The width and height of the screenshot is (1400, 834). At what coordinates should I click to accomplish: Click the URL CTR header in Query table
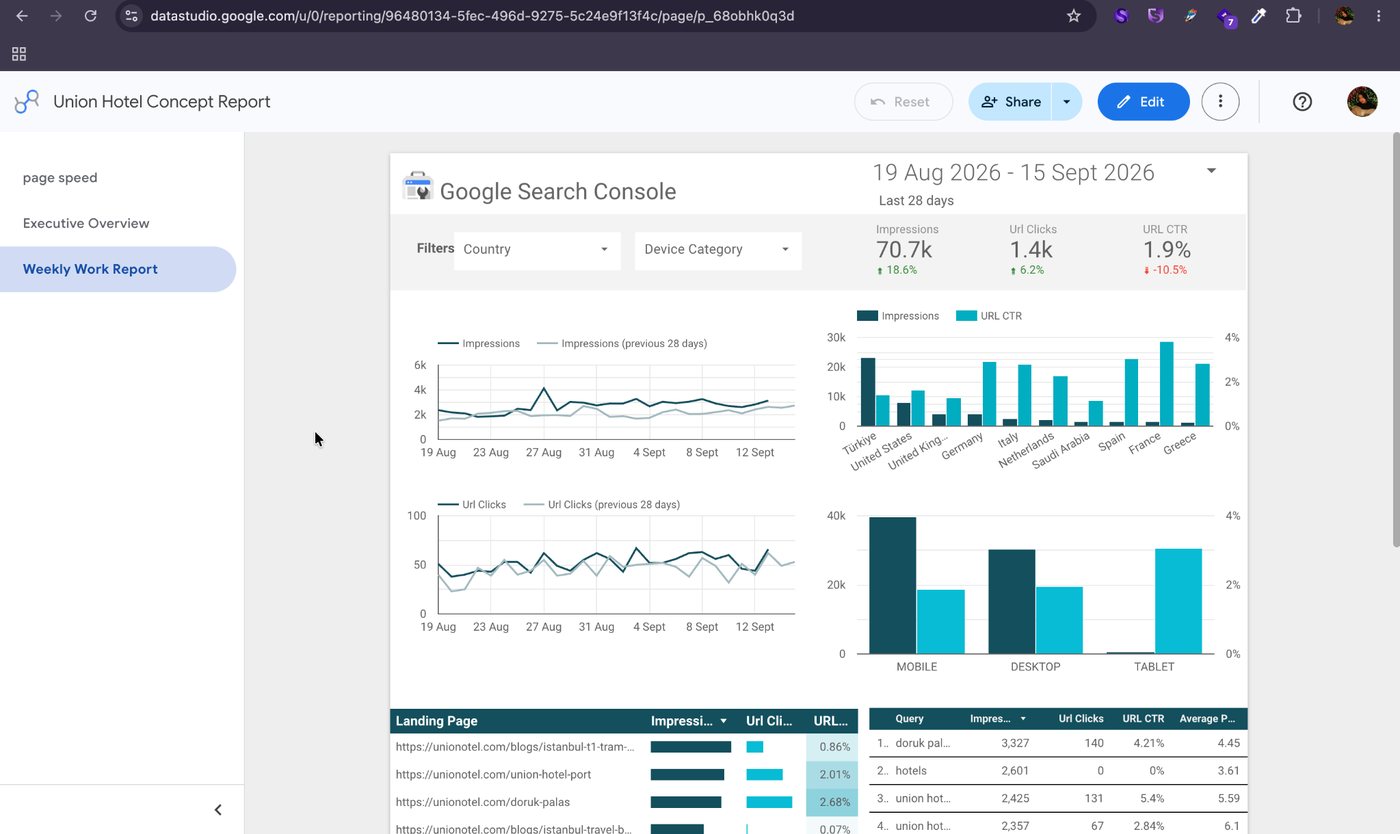[x=1143, y=719]
